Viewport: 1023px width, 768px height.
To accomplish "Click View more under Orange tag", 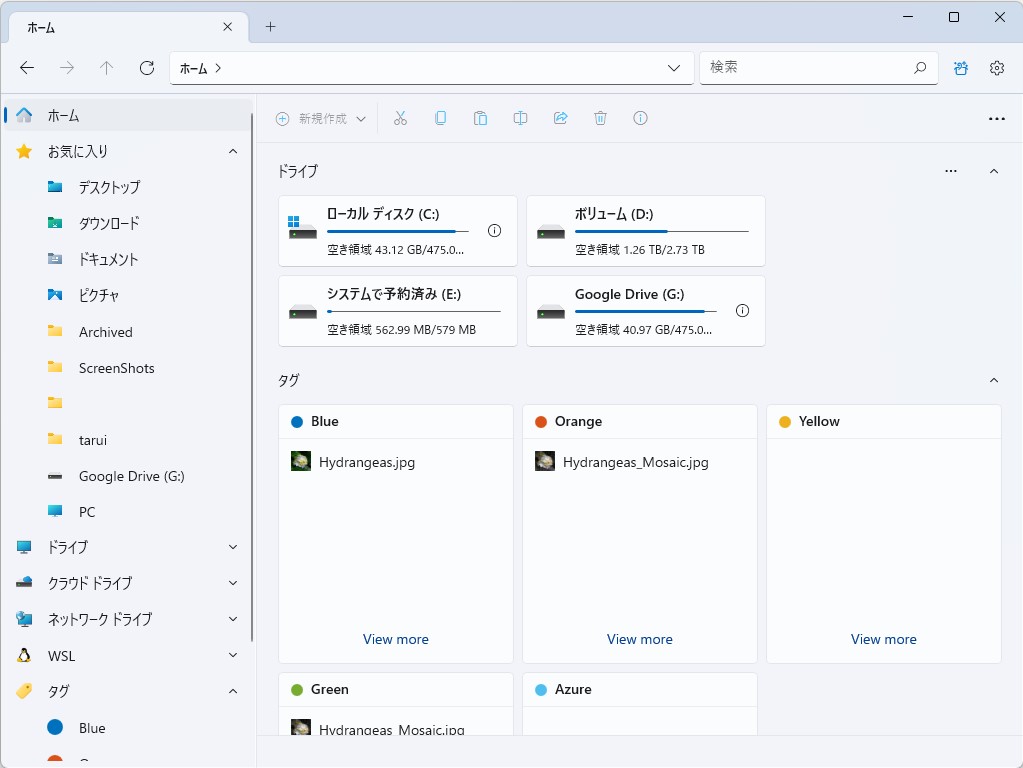I will (640, 639).
